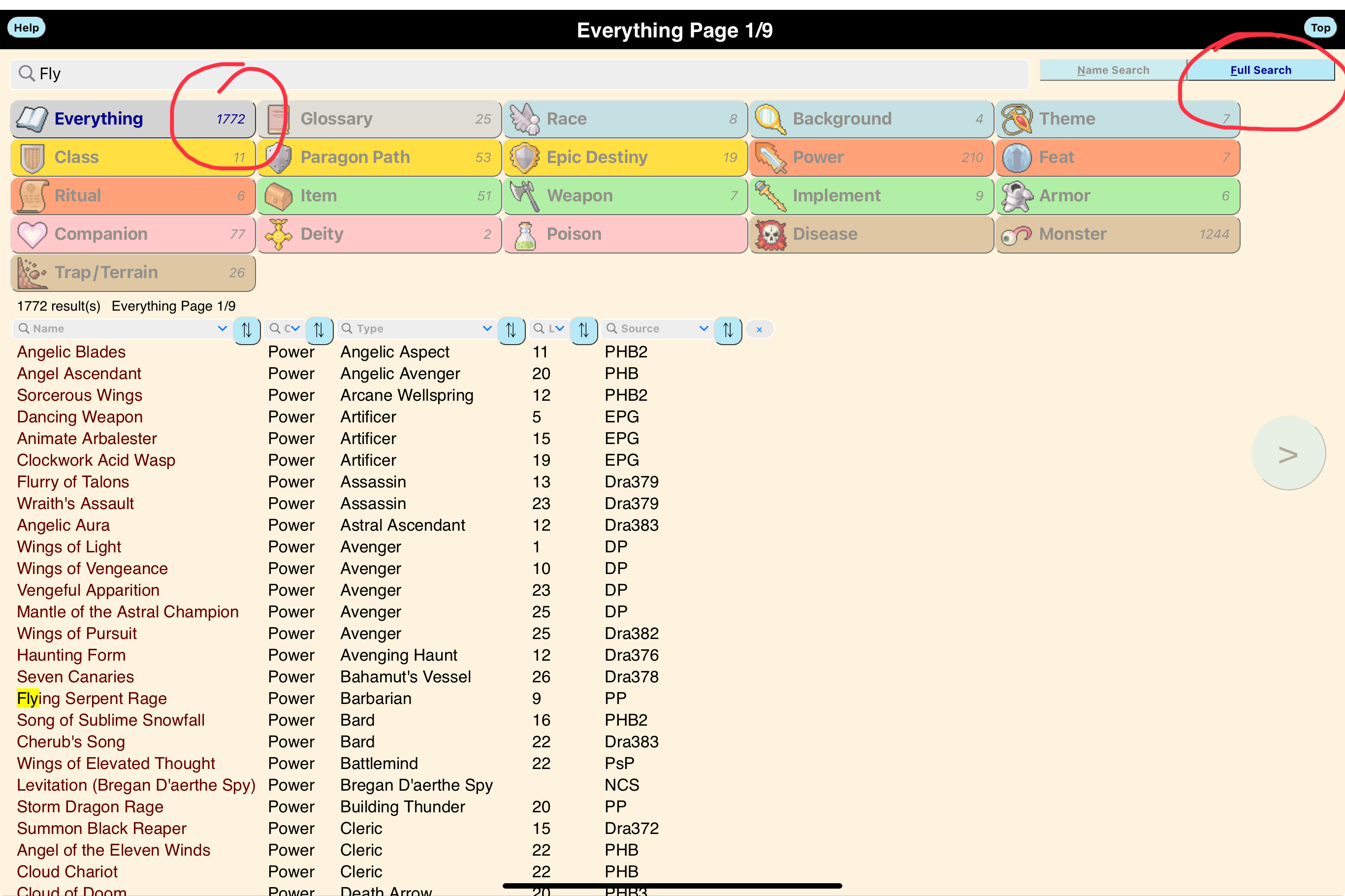Switch to Full Search tab

(1260, 70)
